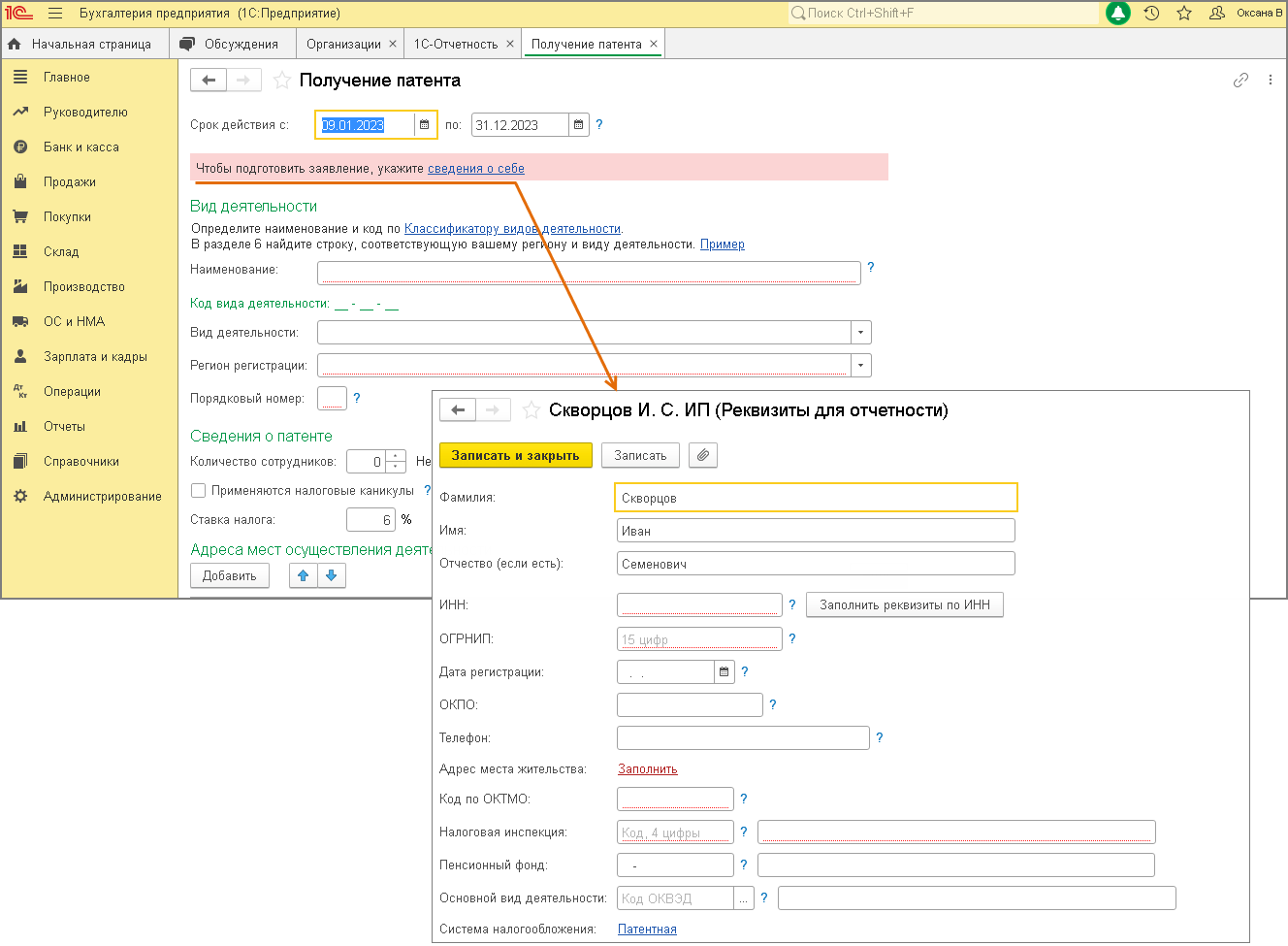Open Классификатору видов деятельности link
Viewport: 1288px width, 946px height.
tap(512, 228)
